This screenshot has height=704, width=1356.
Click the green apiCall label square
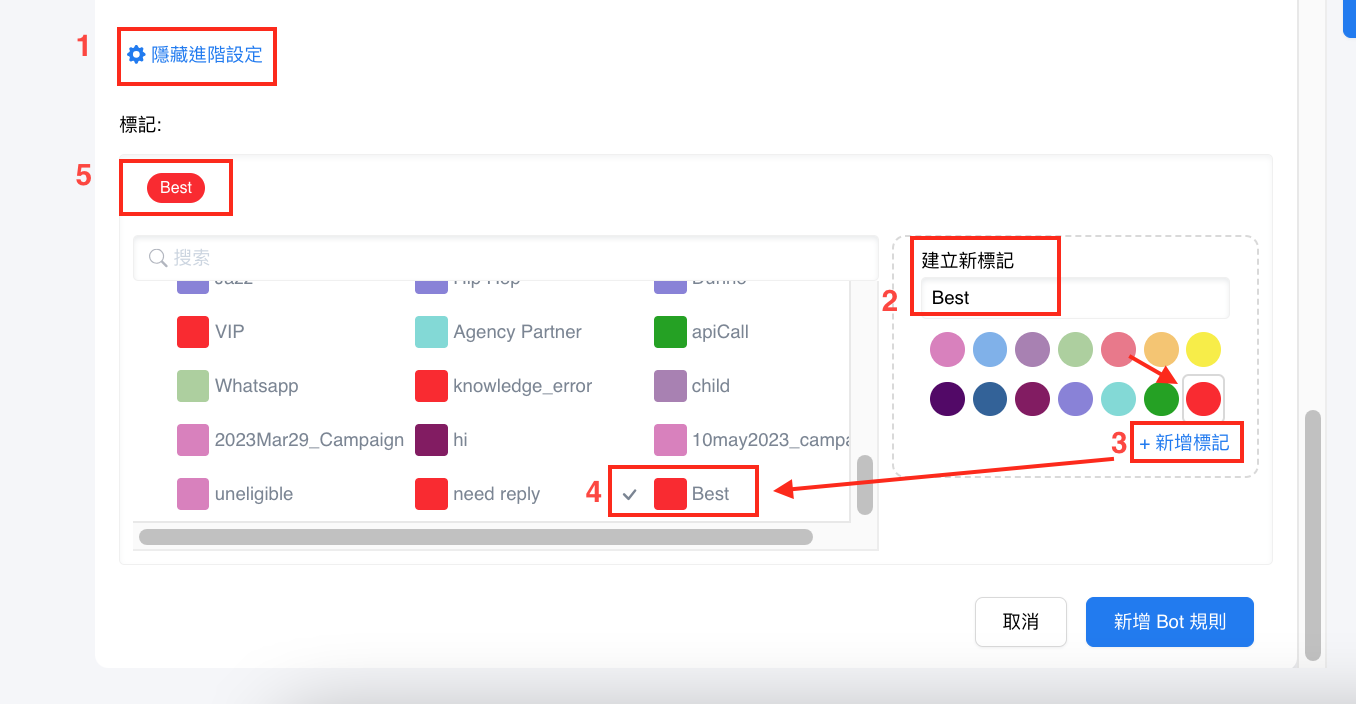(670, 332)
